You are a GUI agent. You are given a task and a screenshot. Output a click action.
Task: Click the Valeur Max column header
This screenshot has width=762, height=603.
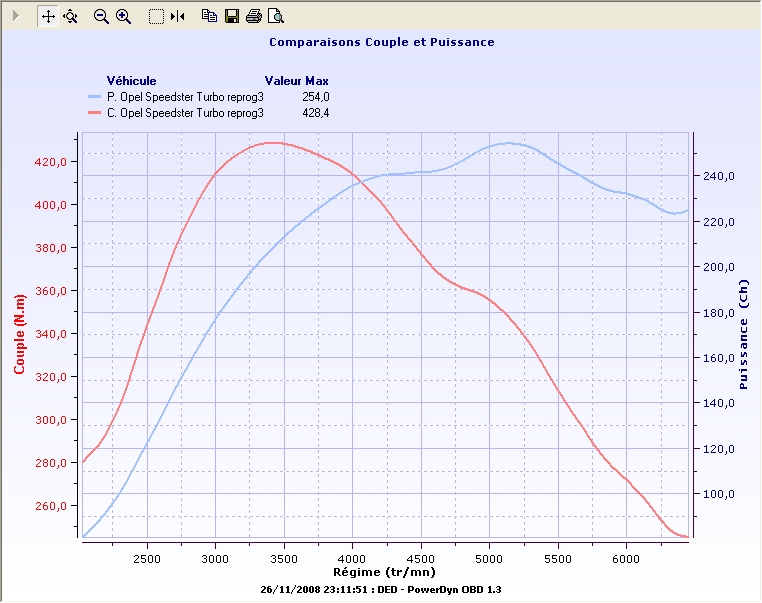[x=297, y=81]
